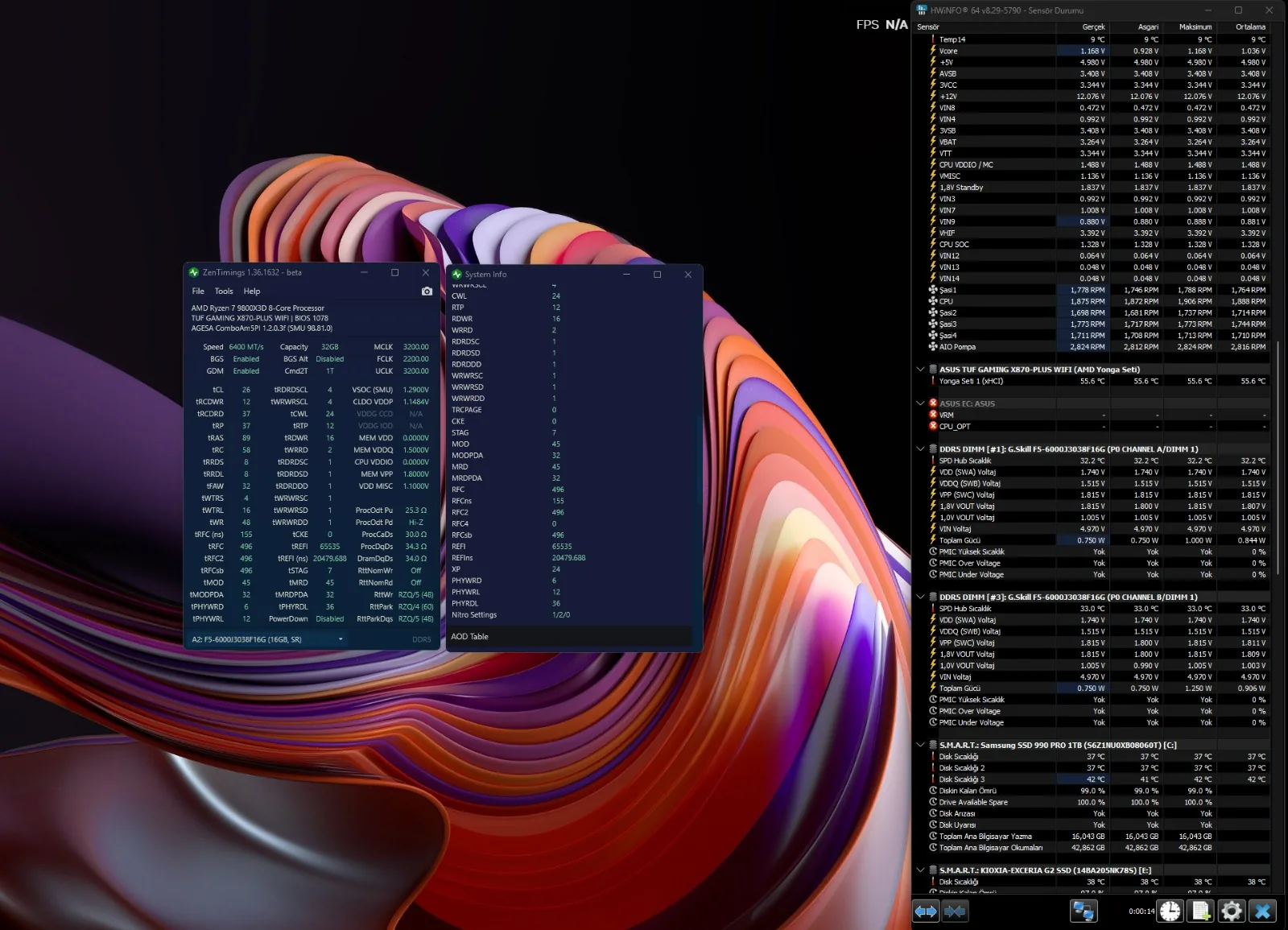
Task: Collapse the ASUS EC: ASUS sensor group
Action: coord(920,403)
